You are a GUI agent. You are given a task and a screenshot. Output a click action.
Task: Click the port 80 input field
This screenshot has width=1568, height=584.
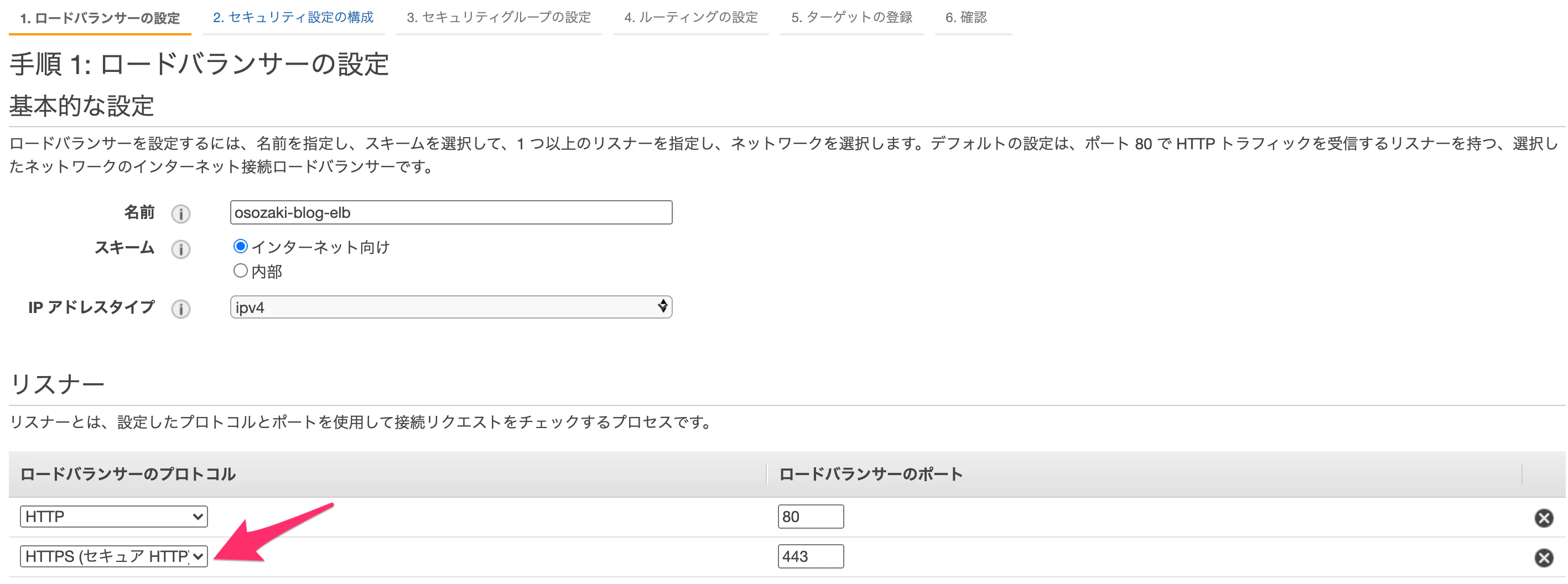[811, 517]
